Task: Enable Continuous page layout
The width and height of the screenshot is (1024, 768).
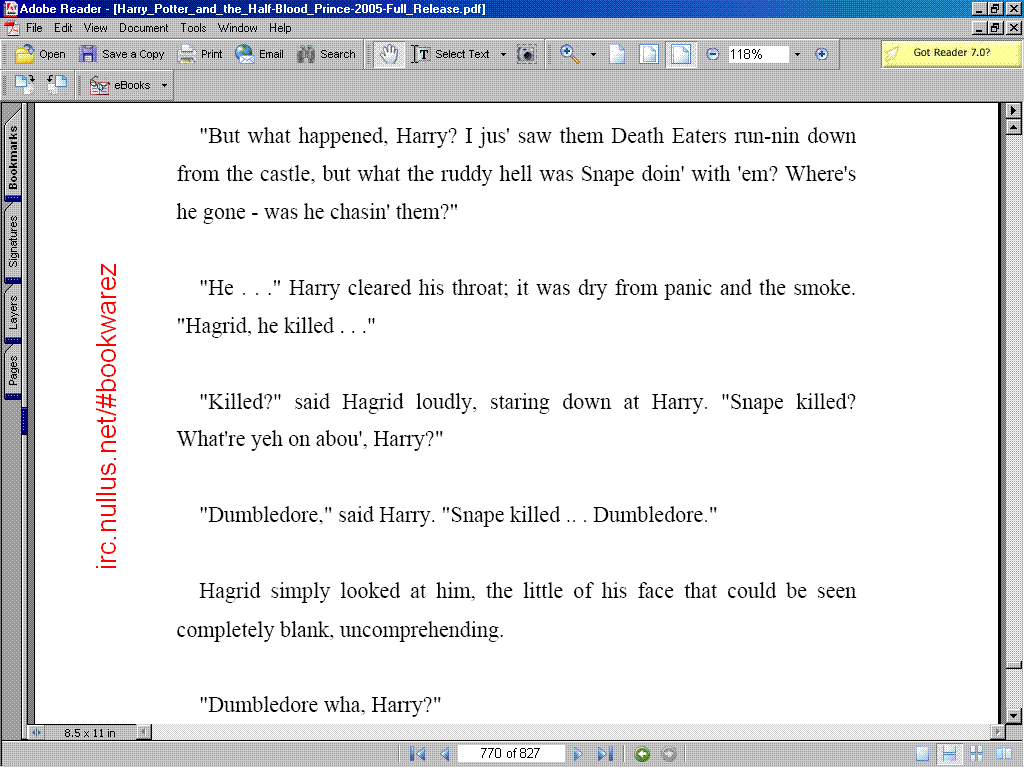Action: pyautogui.click(x=950, y=754)
